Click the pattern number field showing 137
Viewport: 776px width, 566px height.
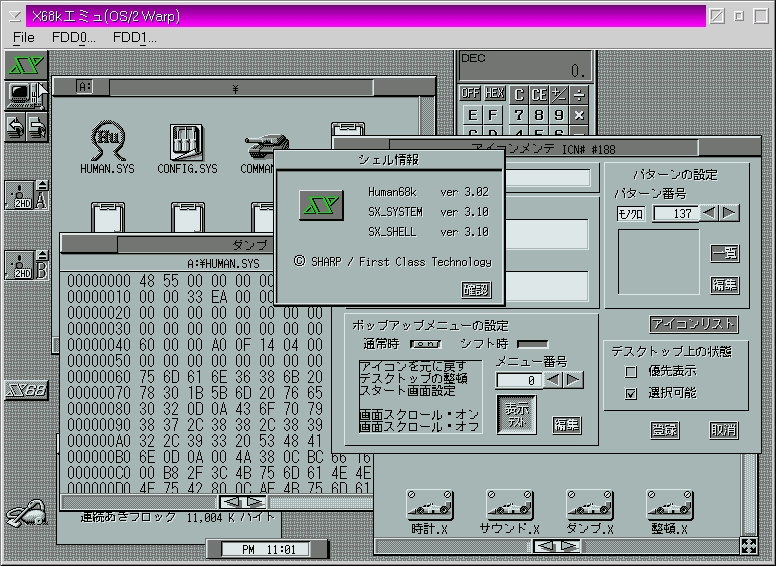675,213
